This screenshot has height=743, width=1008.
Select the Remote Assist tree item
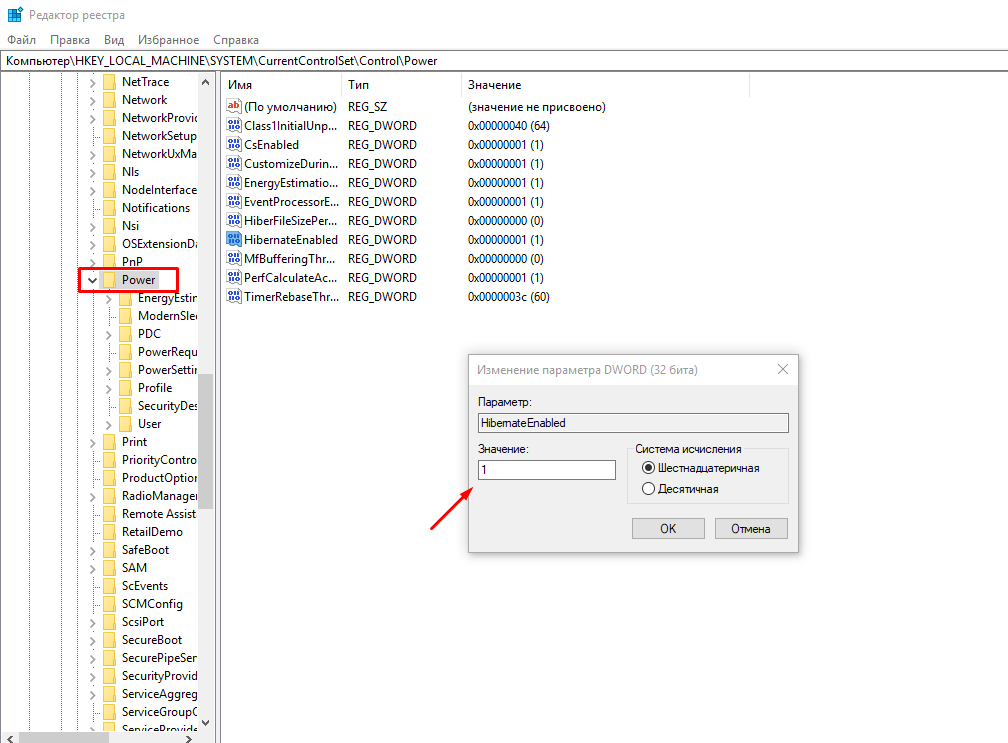tap(159, 514)
